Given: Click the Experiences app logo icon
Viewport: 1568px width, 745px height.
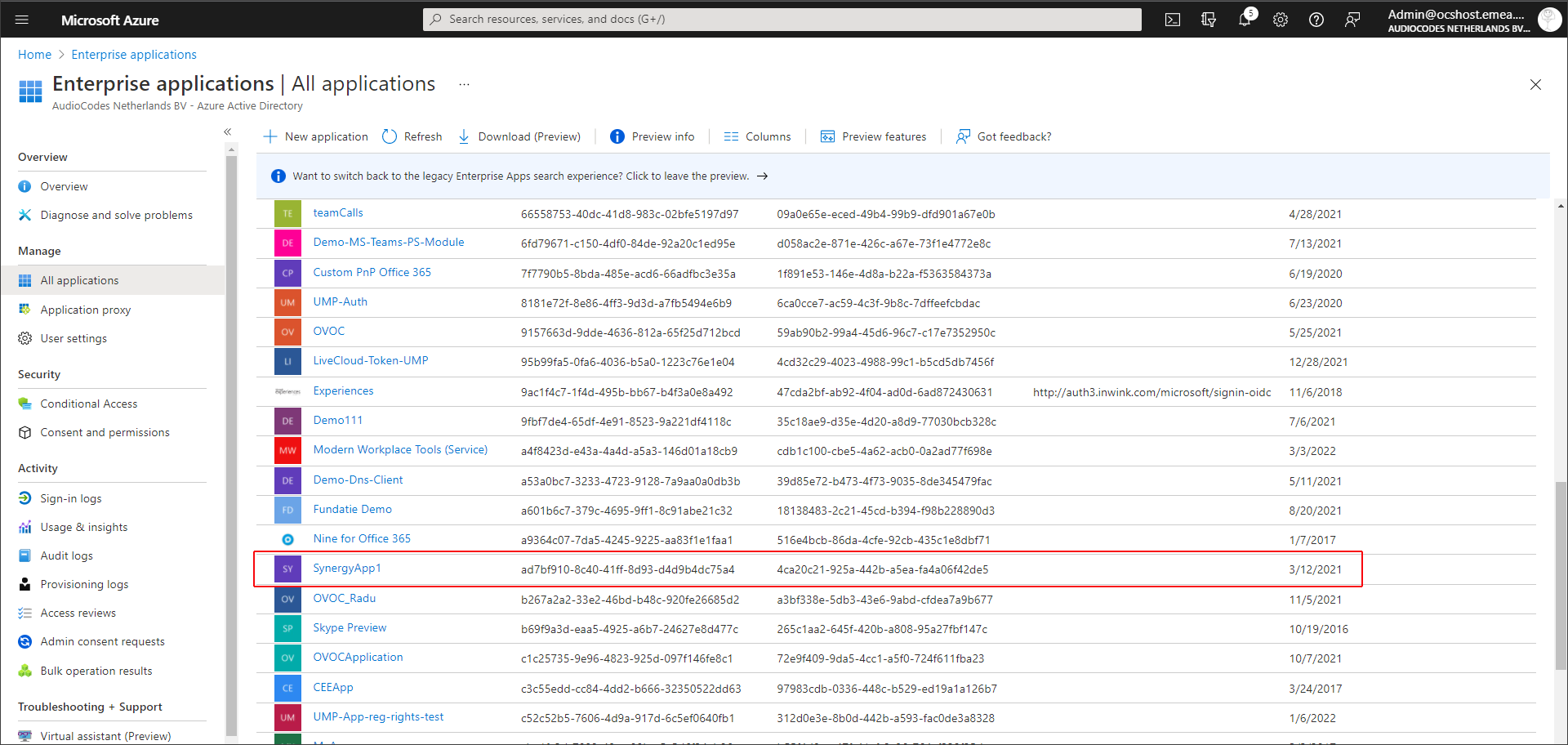Looking at the screenshot, I should pos(287,391).
